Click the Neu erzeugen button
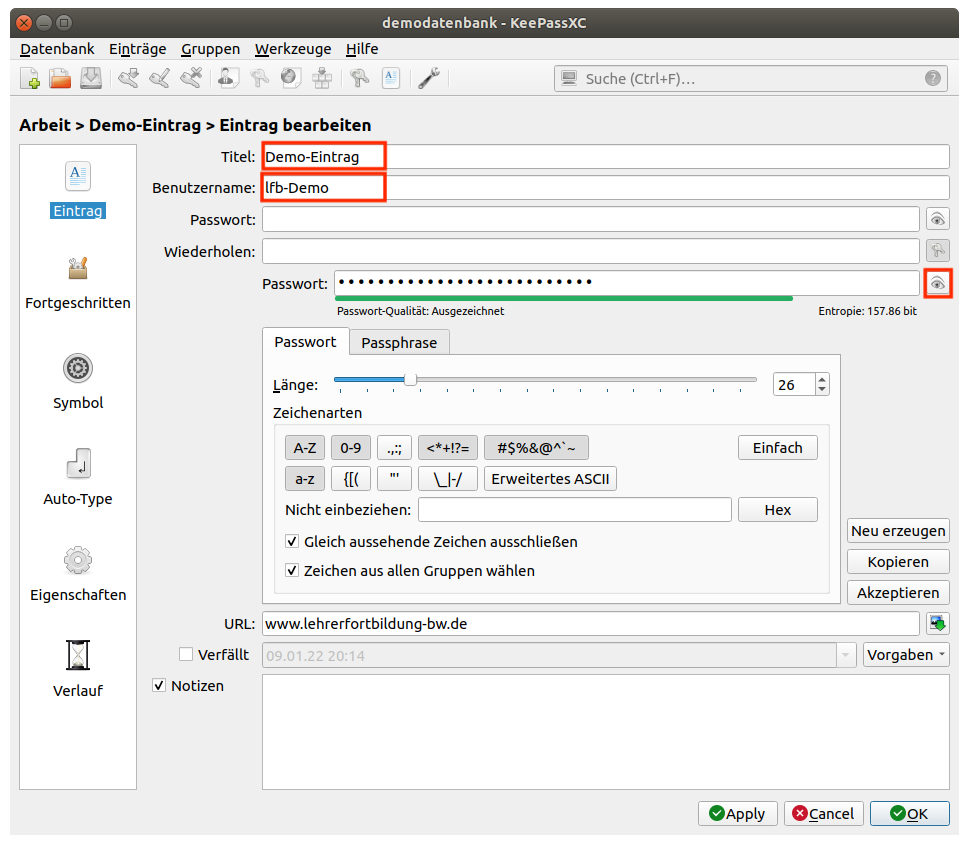 click(x=898, y=531)
